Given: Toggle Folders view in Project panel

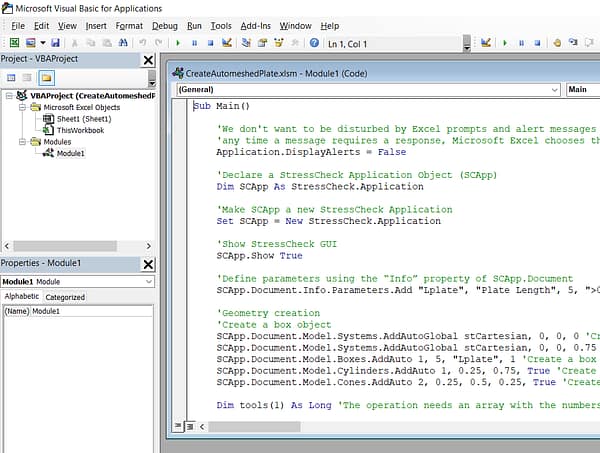Looking at the screenshot, I should 46,77.
